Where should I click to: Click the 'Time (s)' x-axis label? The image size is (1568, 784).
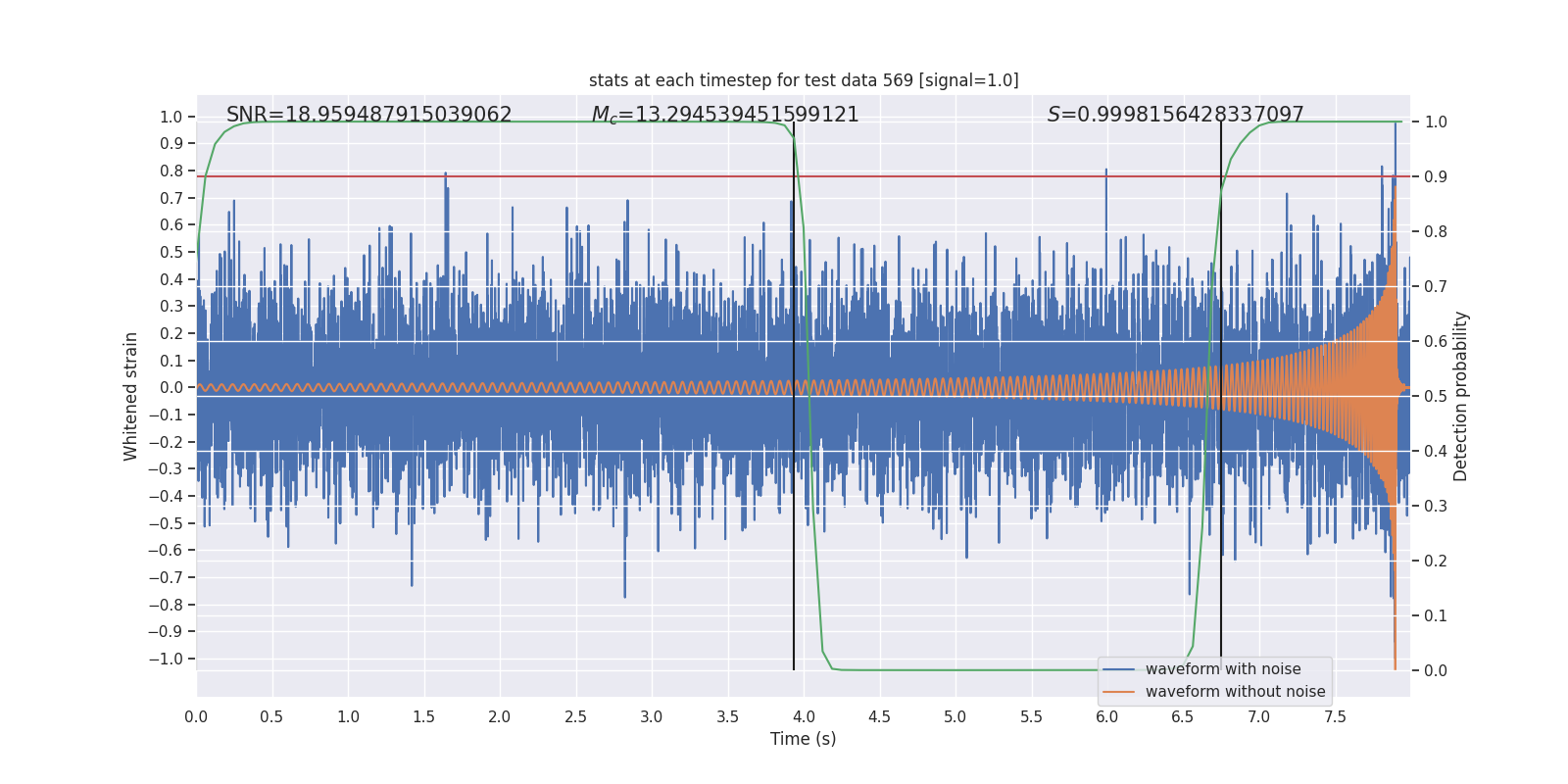coord(803,739)
